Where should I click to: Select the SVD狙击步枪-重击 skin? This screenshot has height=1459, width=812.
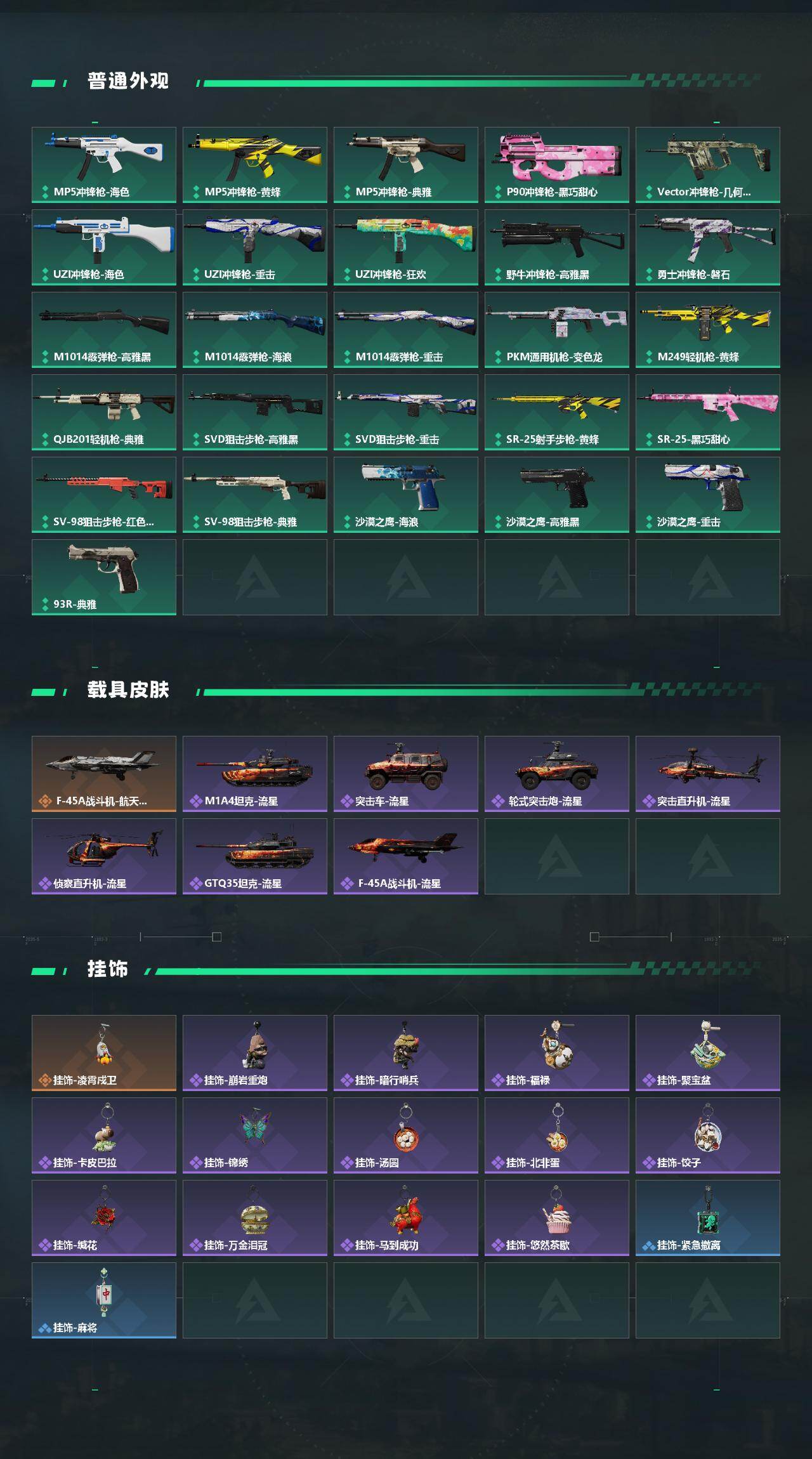pos(406,412)
